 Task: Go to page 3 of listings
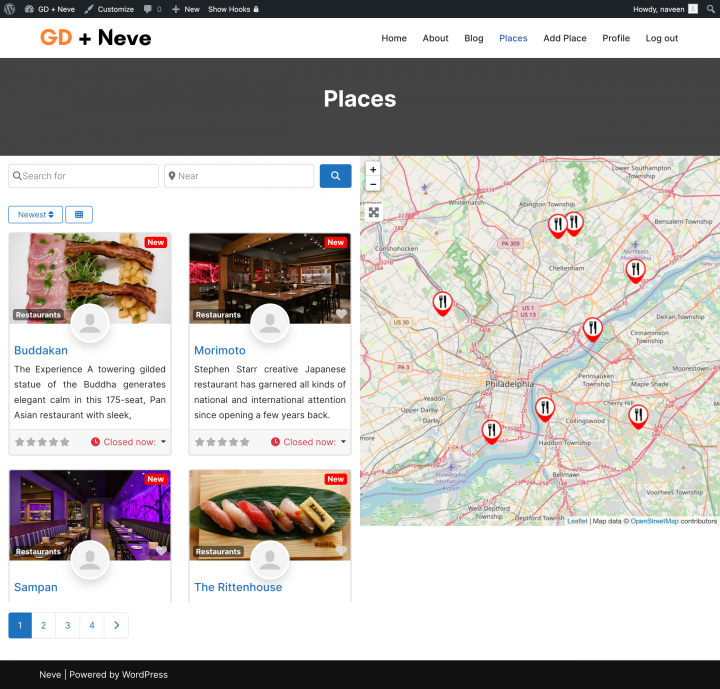[68, 626]
